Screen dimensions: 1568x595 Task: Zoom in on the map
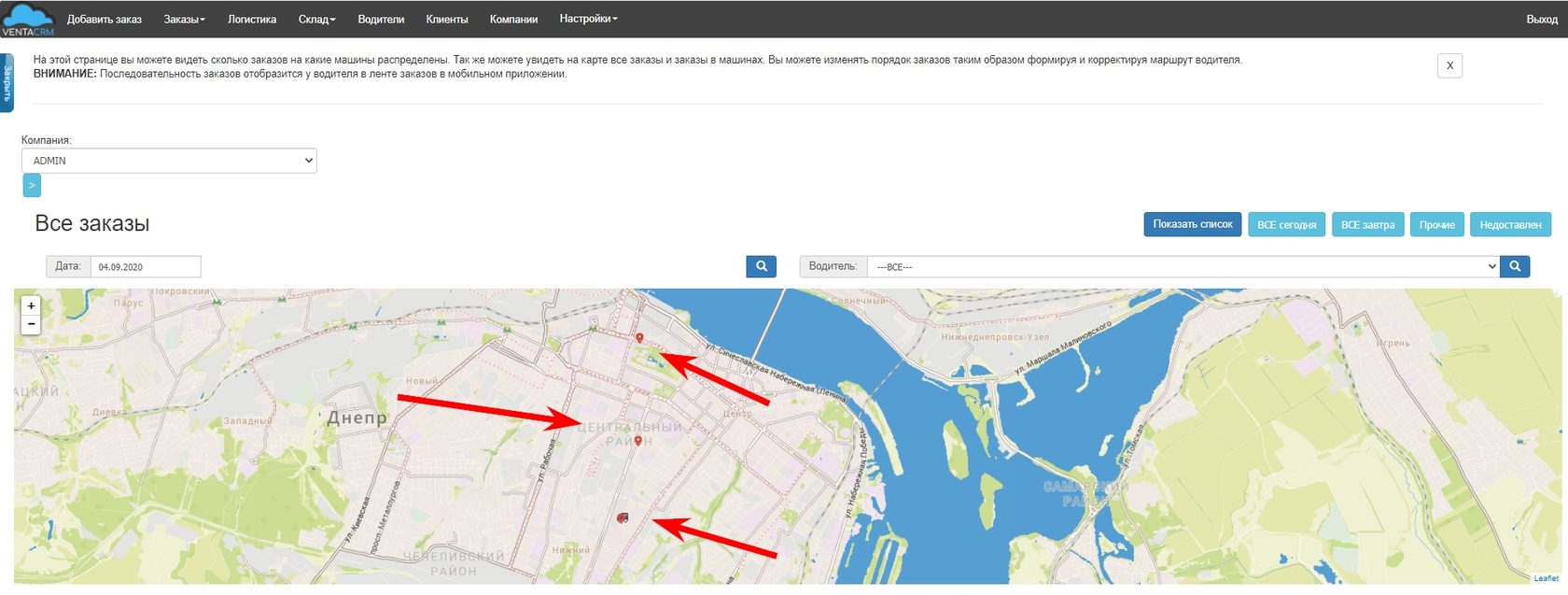(x=31, y=305)
